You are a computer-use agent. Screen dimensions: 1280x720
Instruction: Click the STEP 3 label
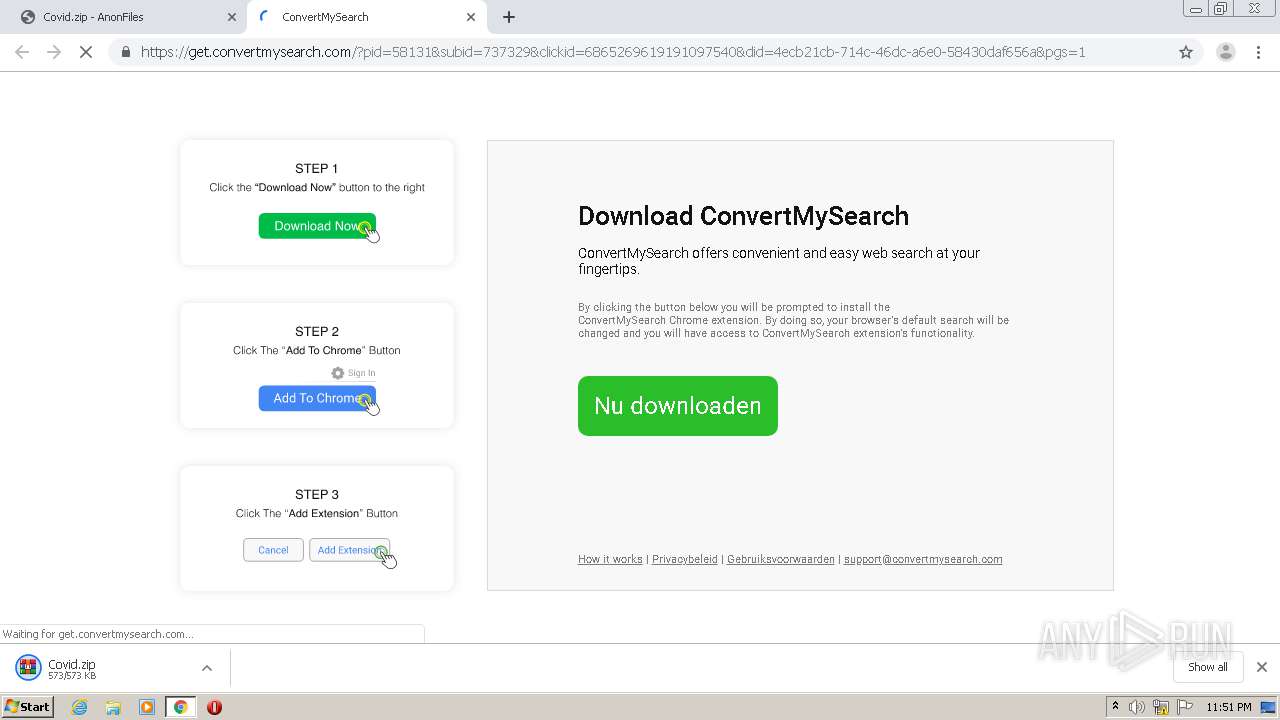pyautogui.click(x=317, y=494)
